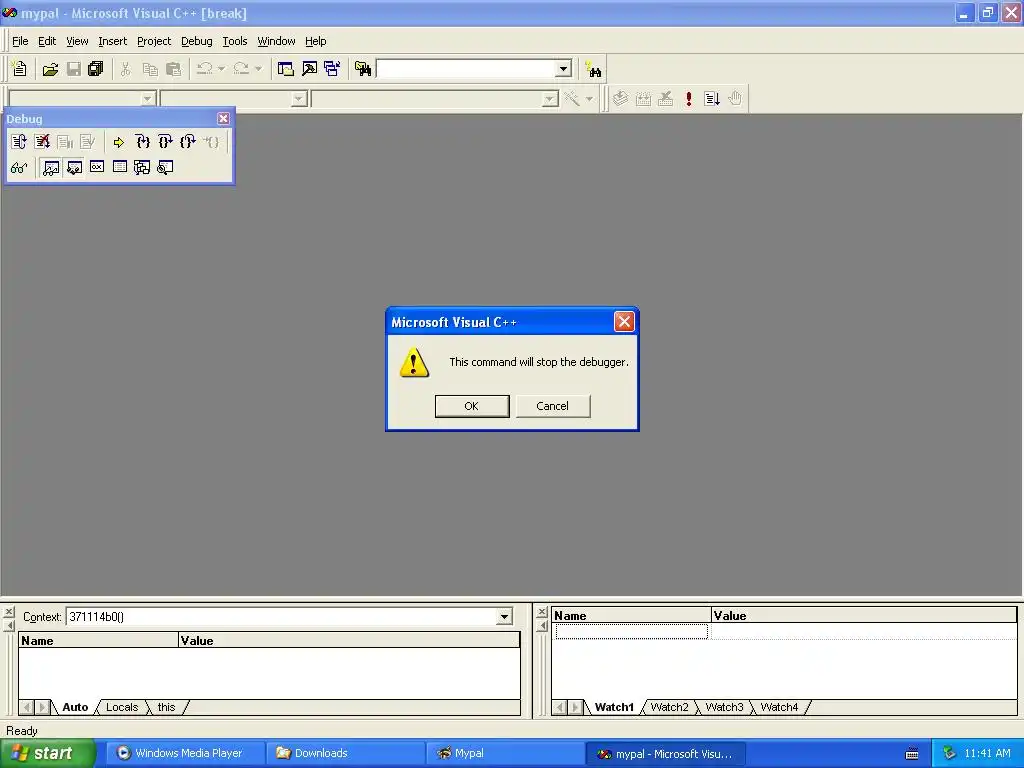Click the Save All icon
This screenshot has height=768, width=1024.
pos(96,69)
